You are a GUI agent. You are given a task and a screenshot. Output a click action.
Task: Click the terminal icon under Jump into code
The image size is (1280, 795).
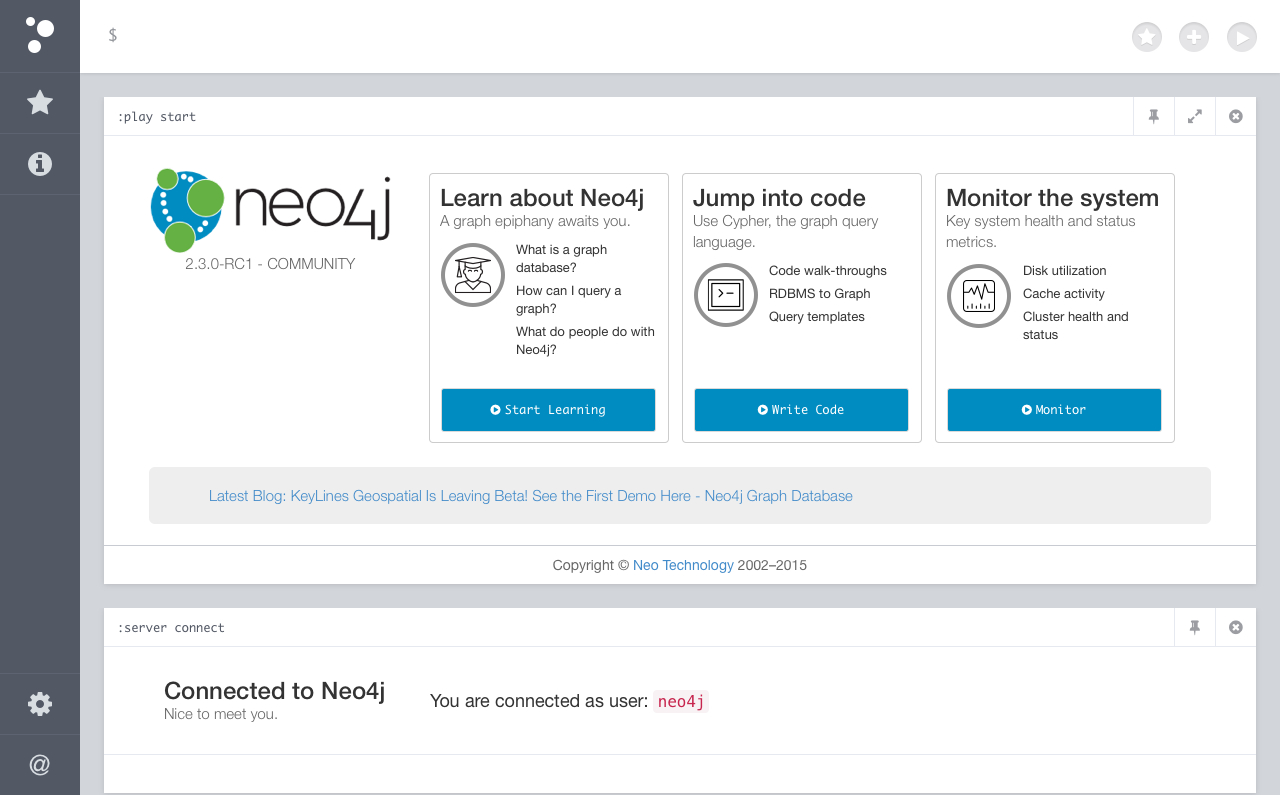[x=726, y=295]
